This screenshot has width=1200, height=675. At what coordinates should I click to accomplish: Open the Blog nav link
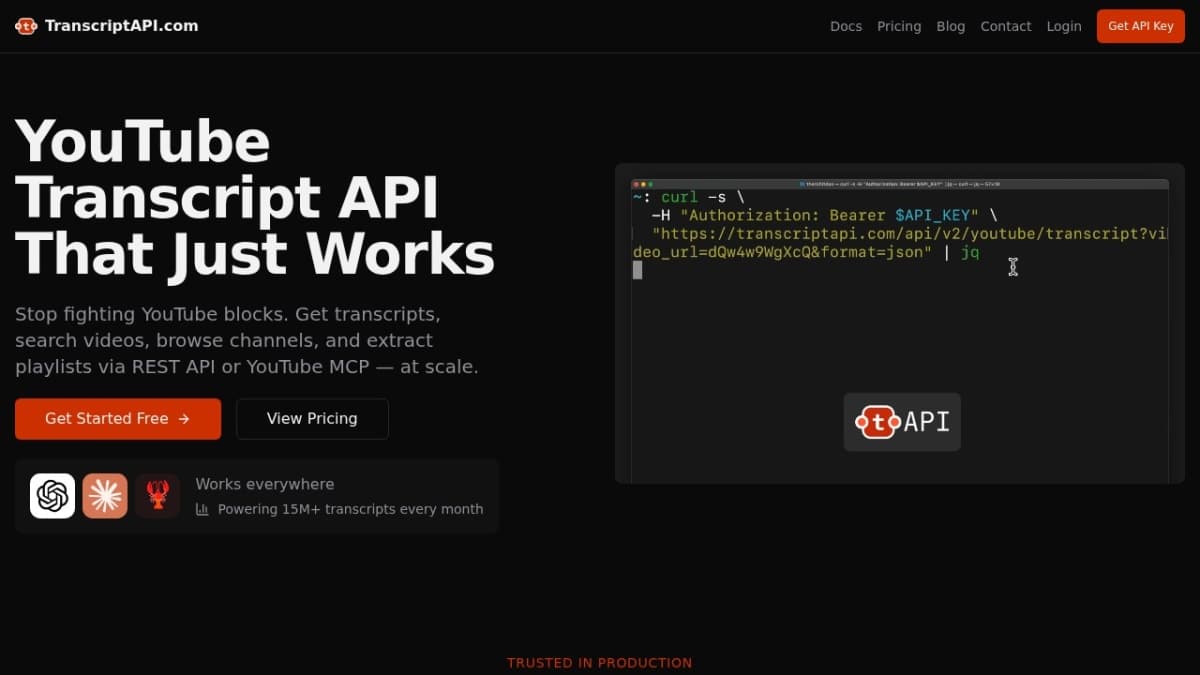(950, 26)
